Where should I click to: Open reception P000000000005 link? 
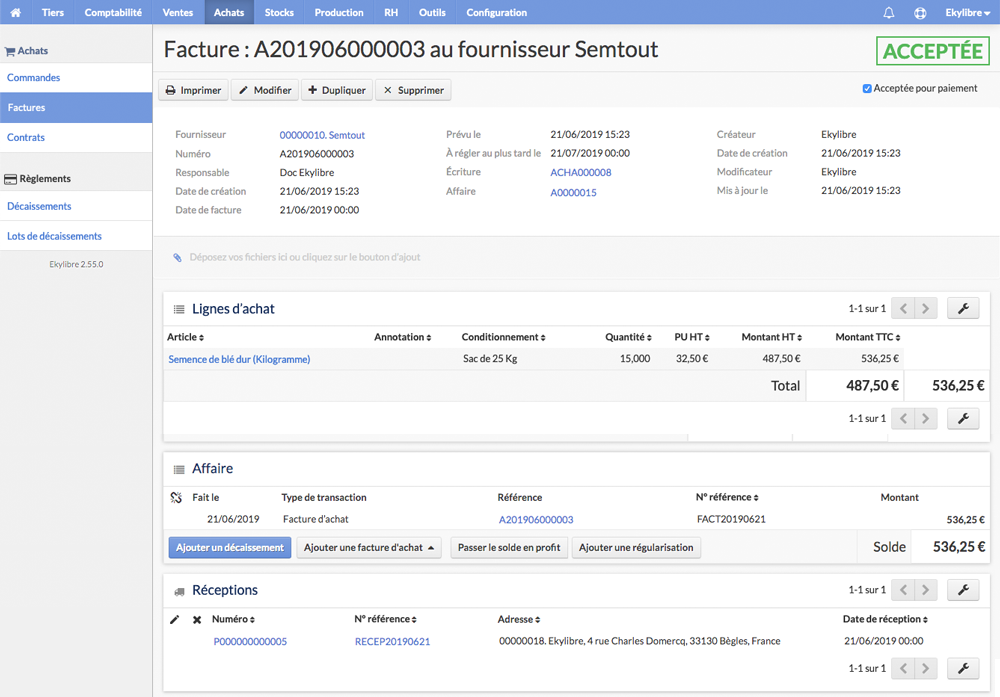[x=250, y=642]
